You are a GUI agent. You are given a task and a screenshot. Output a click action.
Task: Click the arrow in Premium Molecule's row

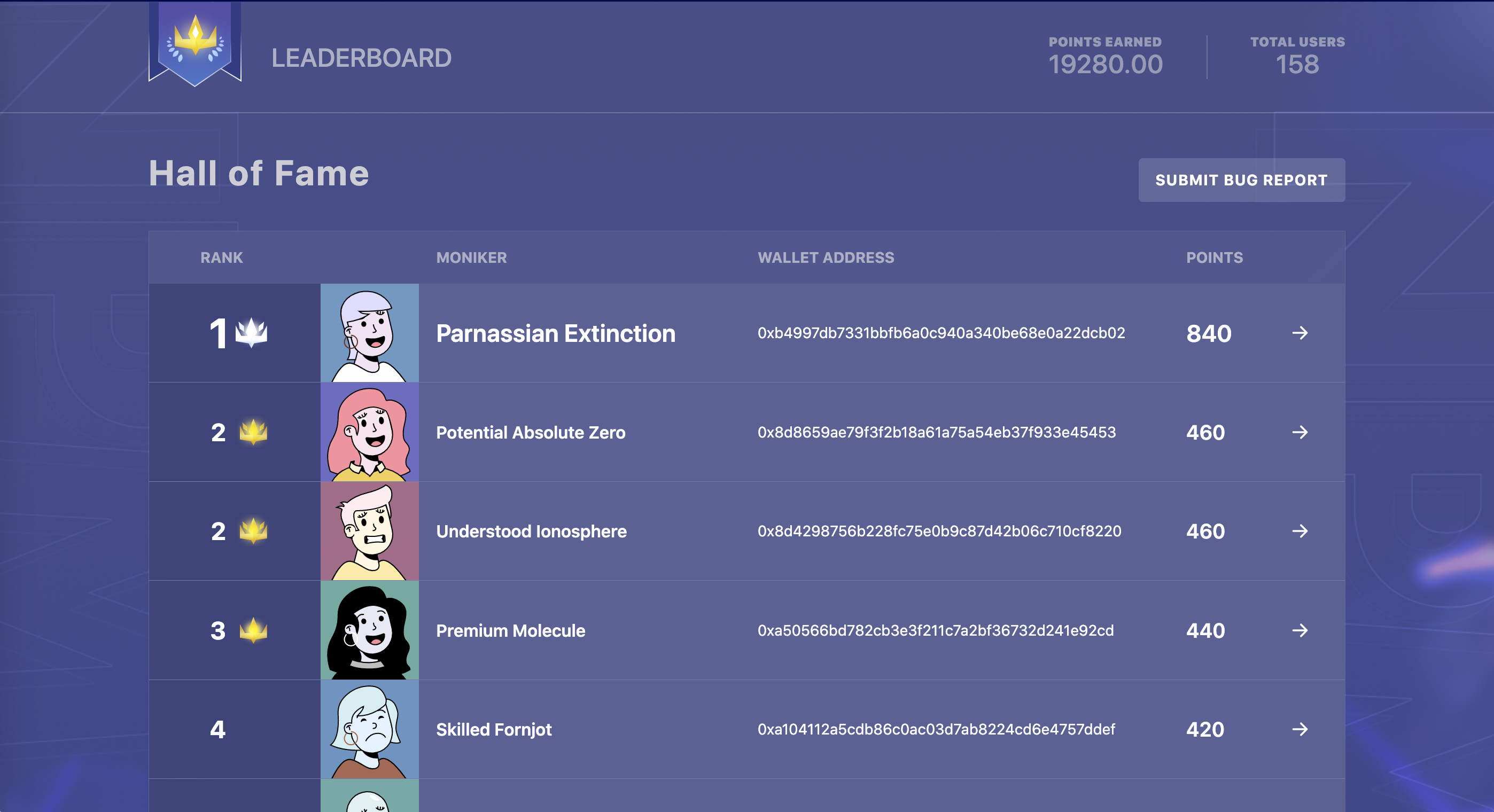tap(1300, 630)
